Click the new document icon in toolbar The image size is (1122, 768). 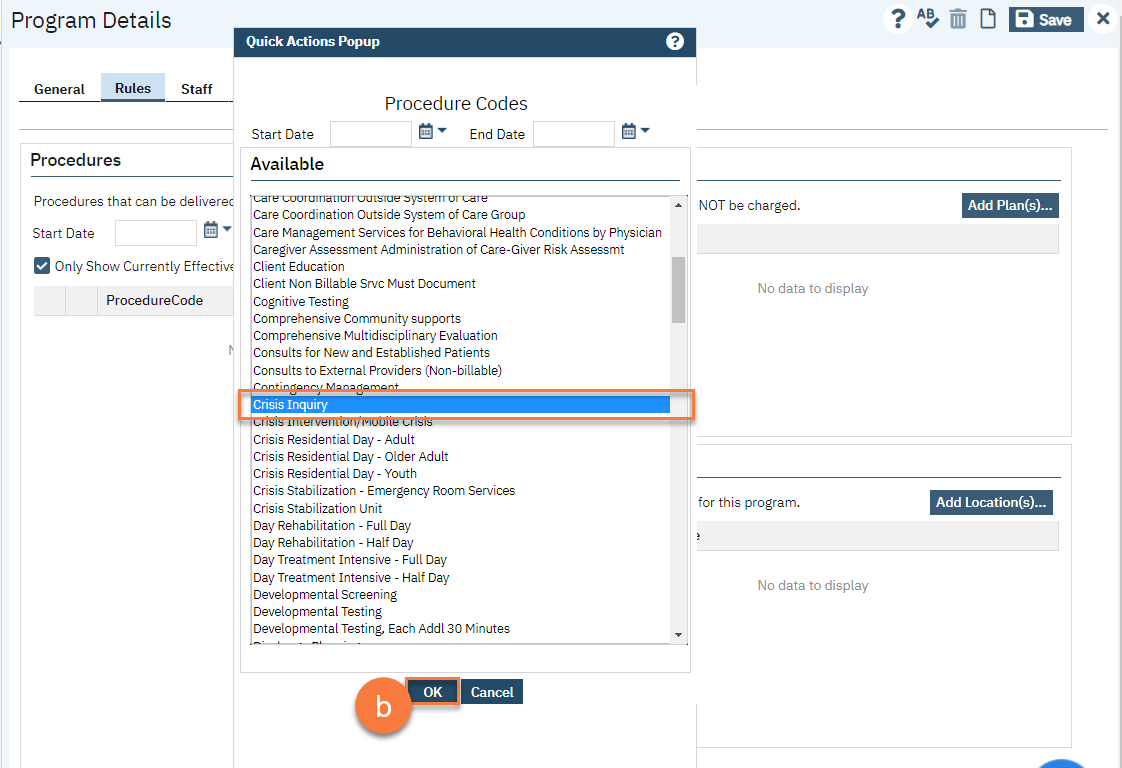click(x=988, y=19)
